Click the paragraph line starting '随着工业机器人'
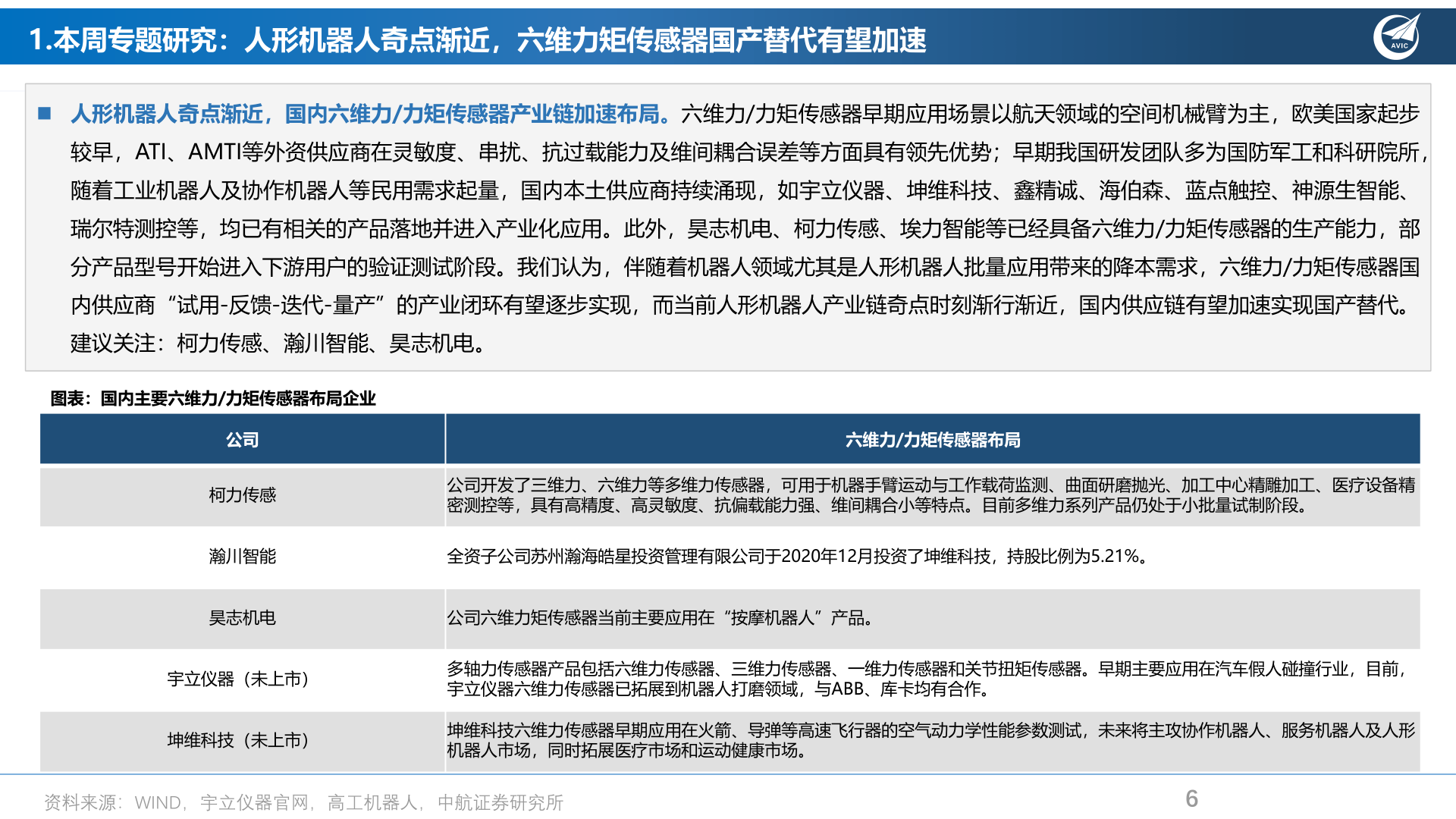1456x819 pixels. 742,190
